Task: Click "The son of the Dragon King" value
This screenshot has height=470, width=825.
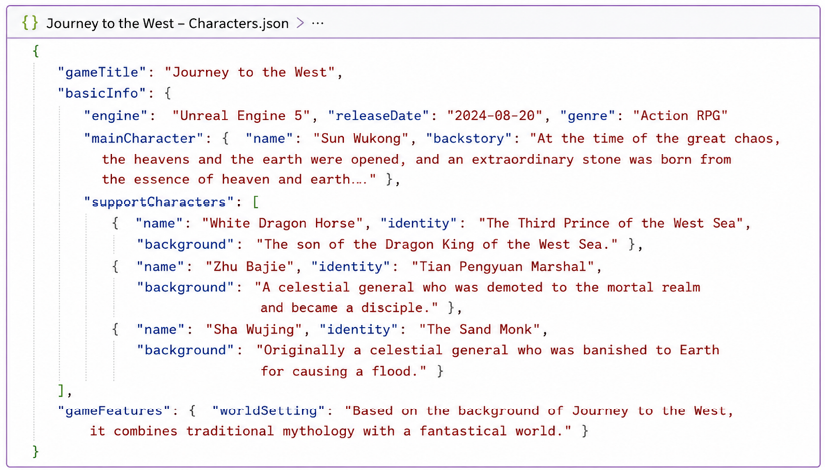Action: click(437, 245)
